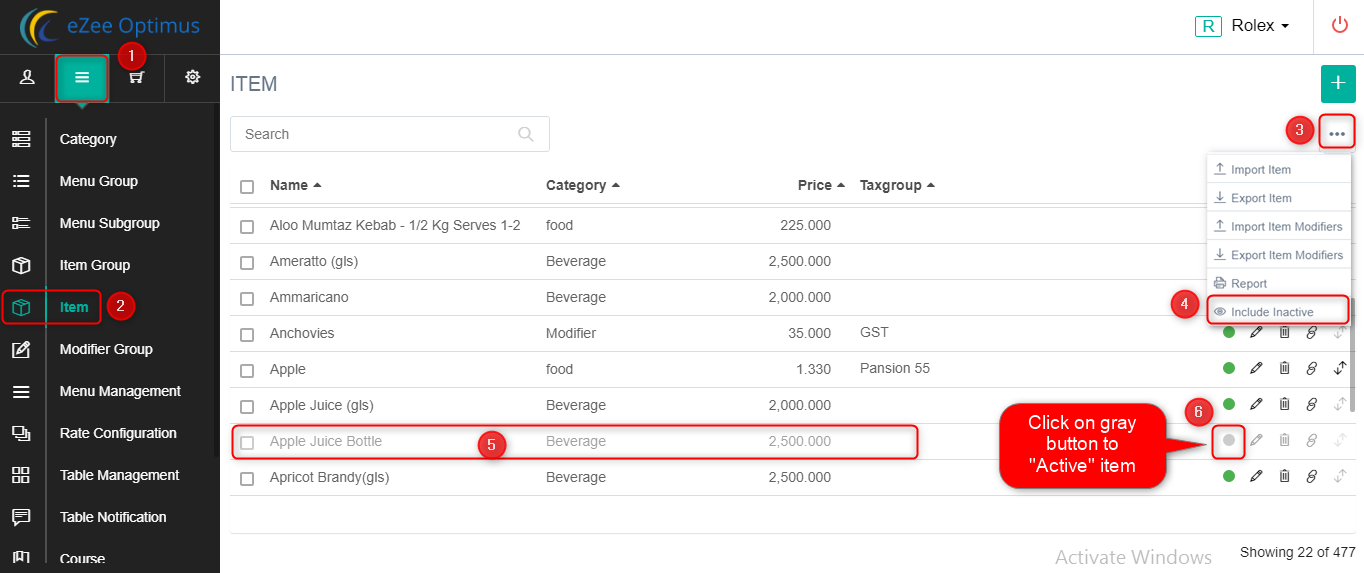Open the user profile tab icon
Image resolution: width=1364 pixels, height=573 pixels.
[x=27, y=77]
